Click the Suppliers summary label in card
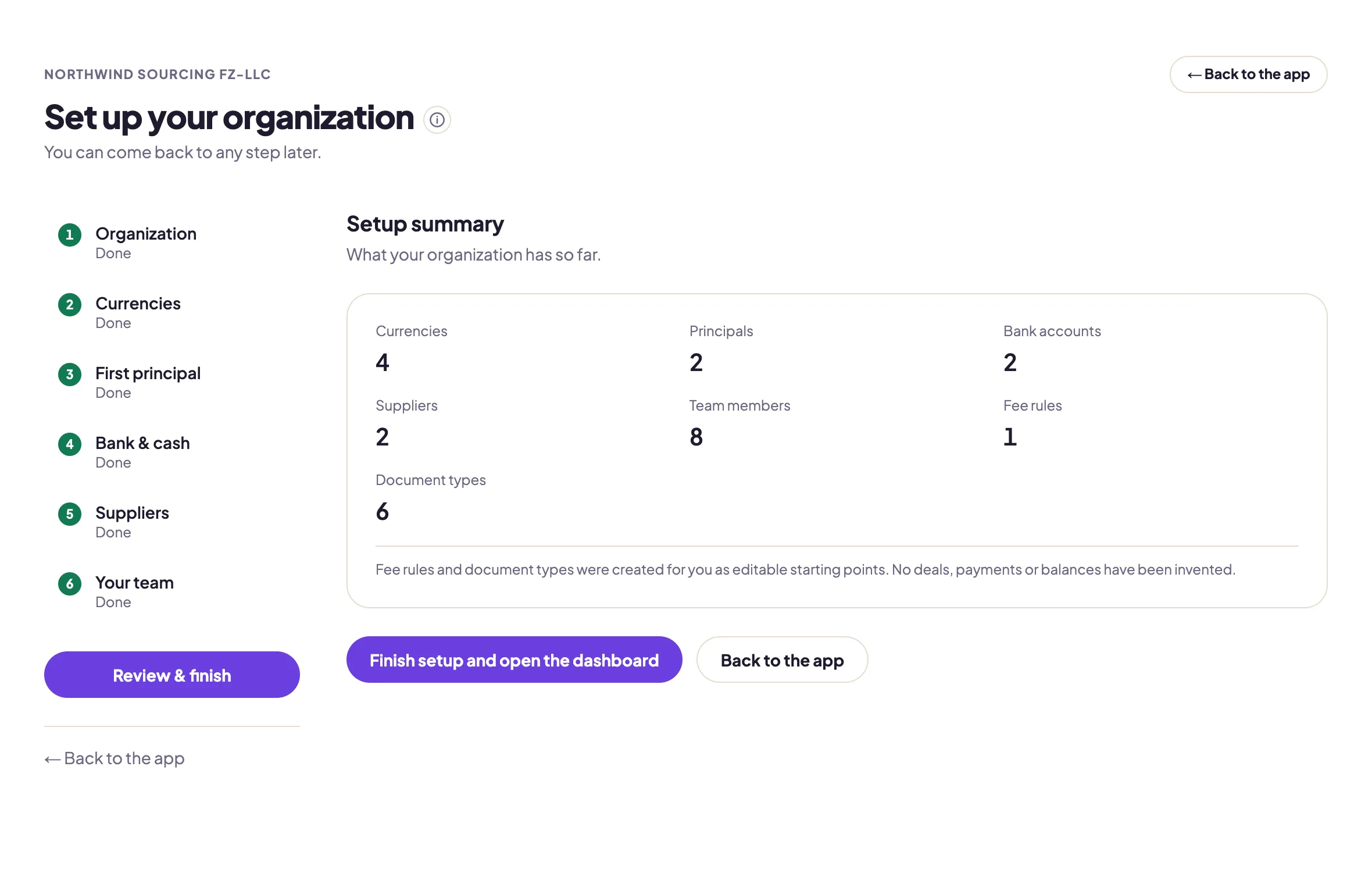Image resolution: width=1372 pixels, height=884 pixels. pos(406,405)
